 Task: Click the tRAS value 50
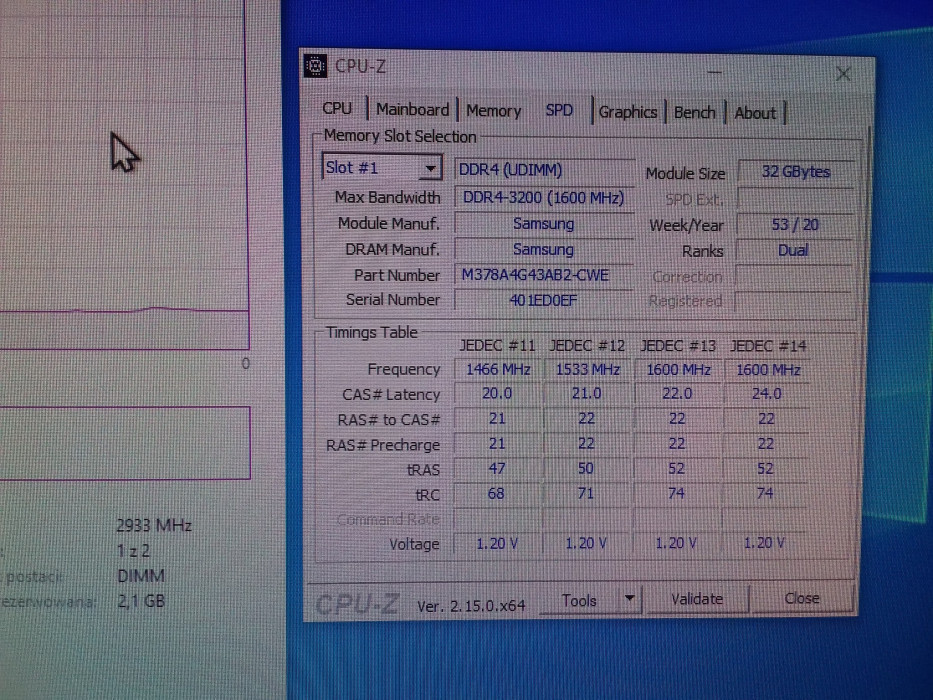[586, 468]
